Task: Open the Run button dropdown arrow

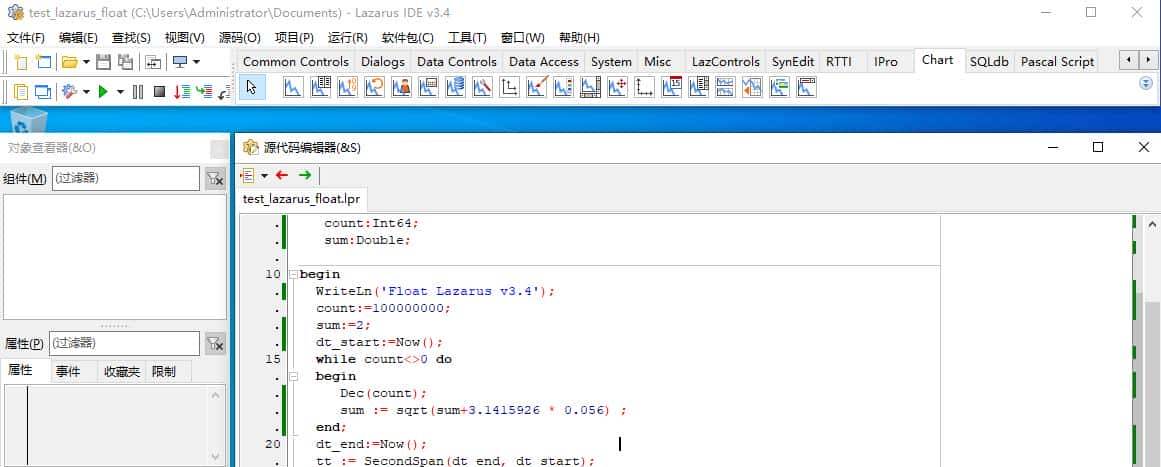Action: pyautogui.click(x=120, y=92)
